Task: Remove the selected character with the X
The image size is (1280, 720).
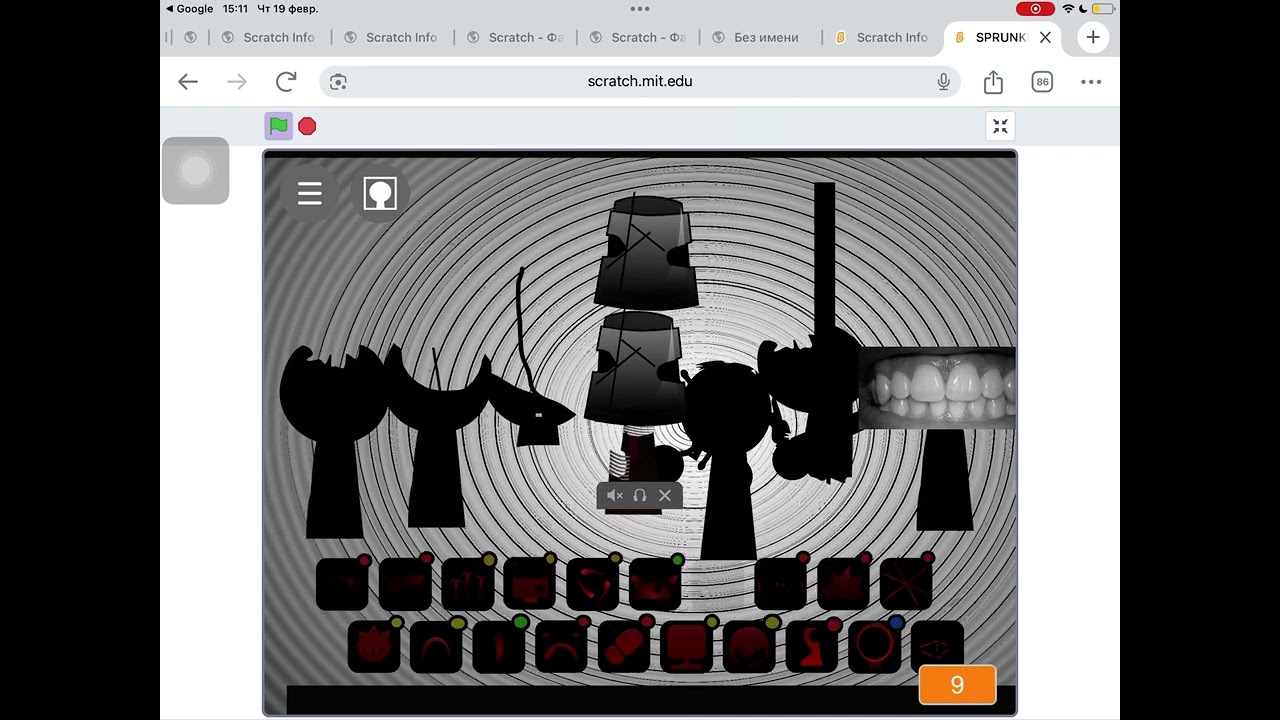Action: pos(665,495)
